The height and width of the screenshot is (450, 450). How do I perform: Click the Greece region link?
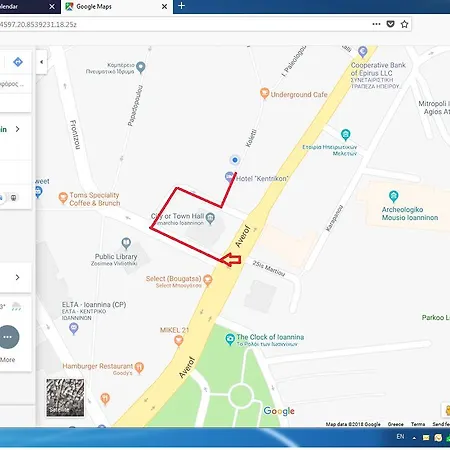pos(396,424)
